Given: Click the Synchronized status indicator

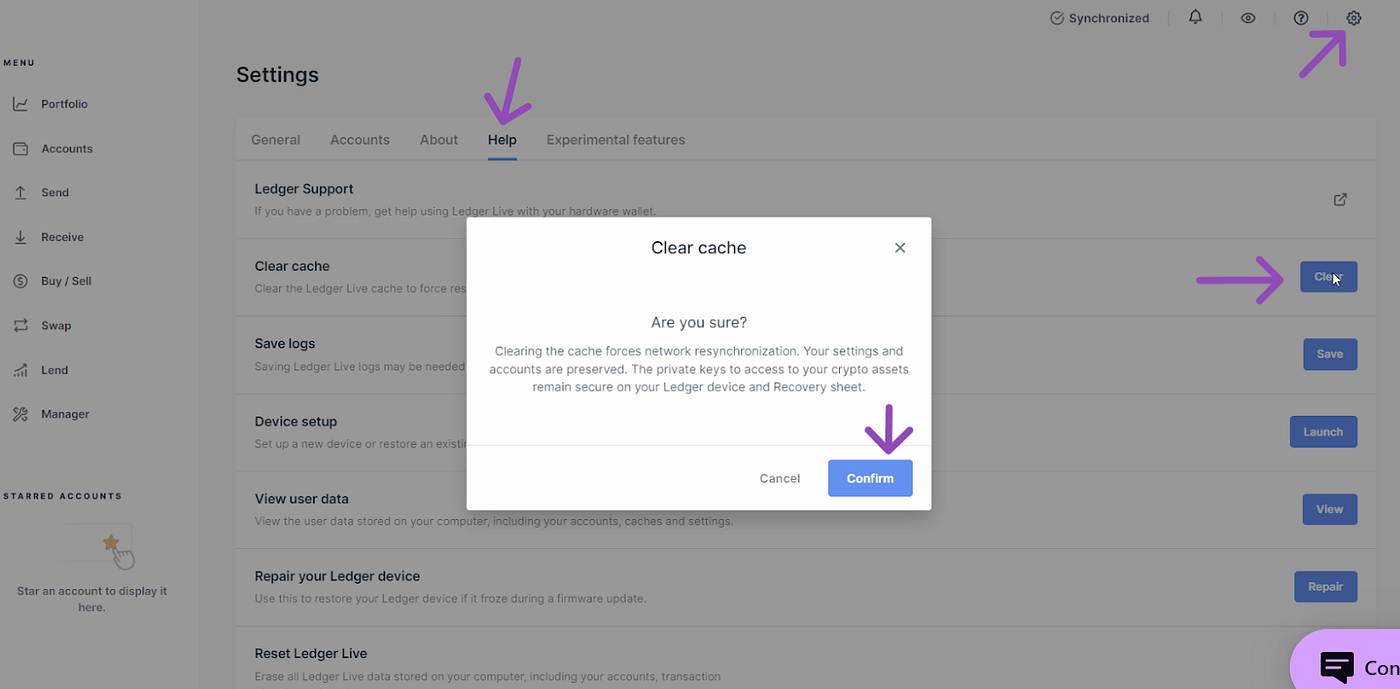Looking at the screenshot, I should pyautogui.click(x=1100, y=18).
